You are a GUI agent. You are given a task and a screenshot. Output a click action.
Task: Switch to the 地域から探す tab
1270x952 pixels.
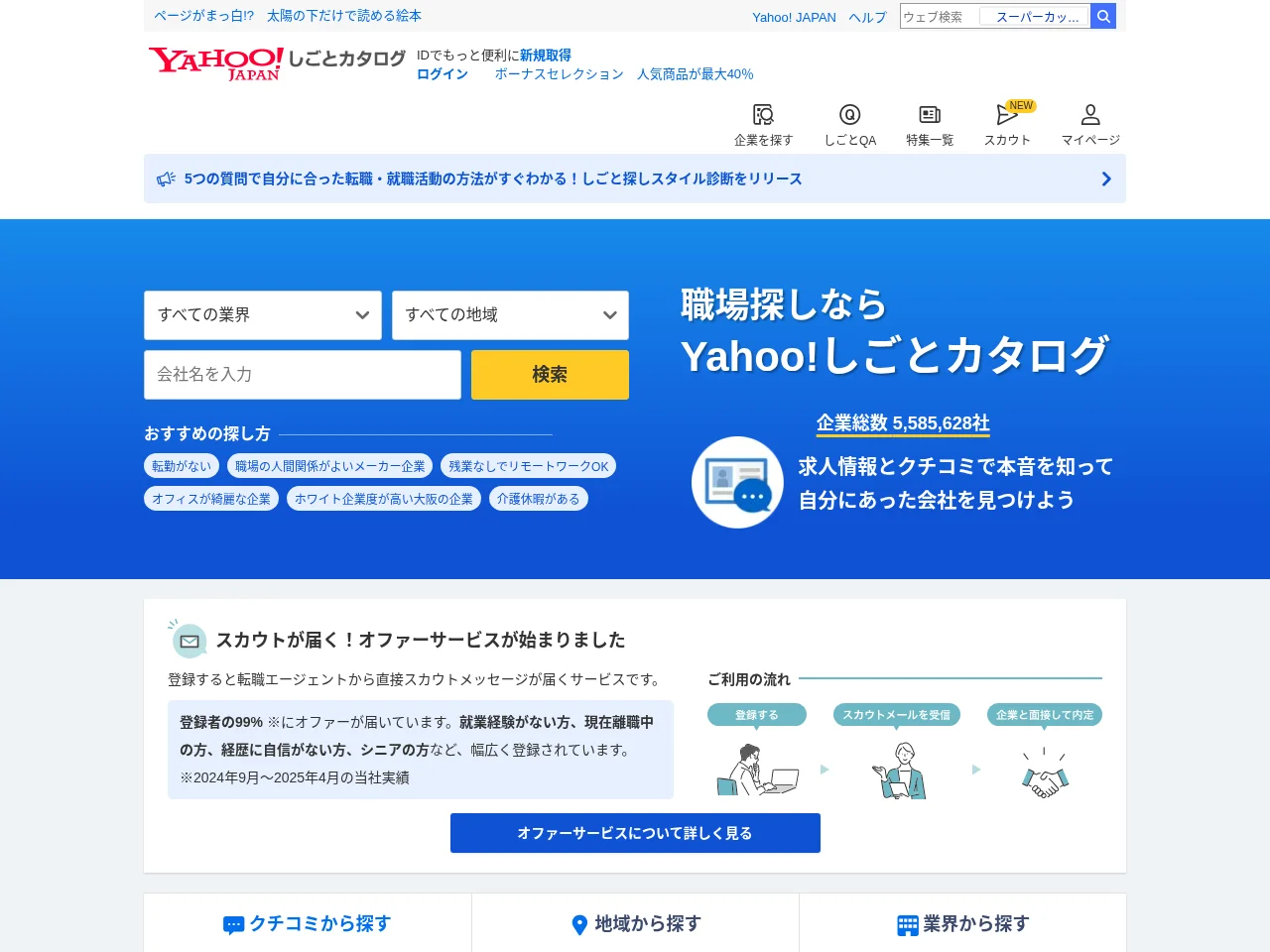[x=635, y=923]
